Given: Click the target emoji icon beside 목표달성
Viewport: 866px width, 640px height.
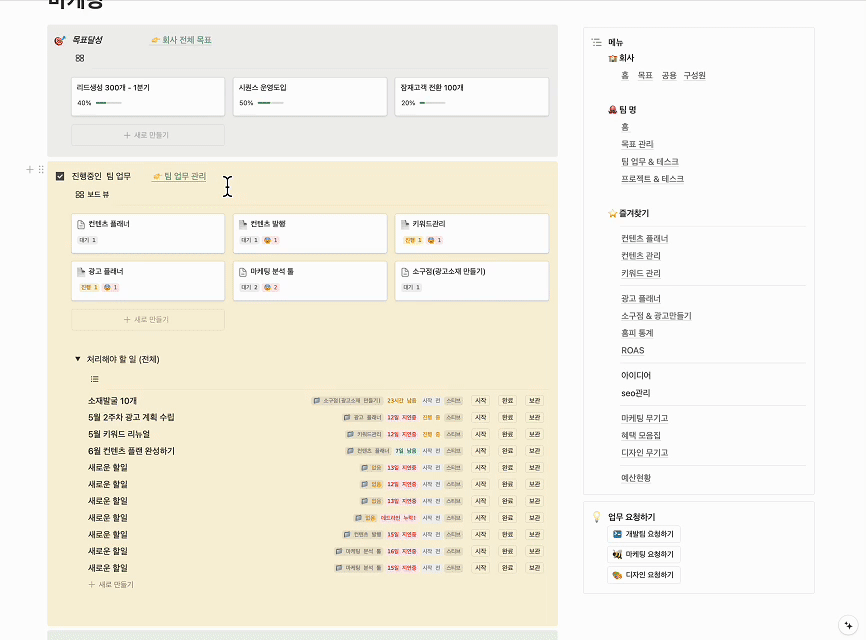Looking at the screenshot, I should 60,40.
